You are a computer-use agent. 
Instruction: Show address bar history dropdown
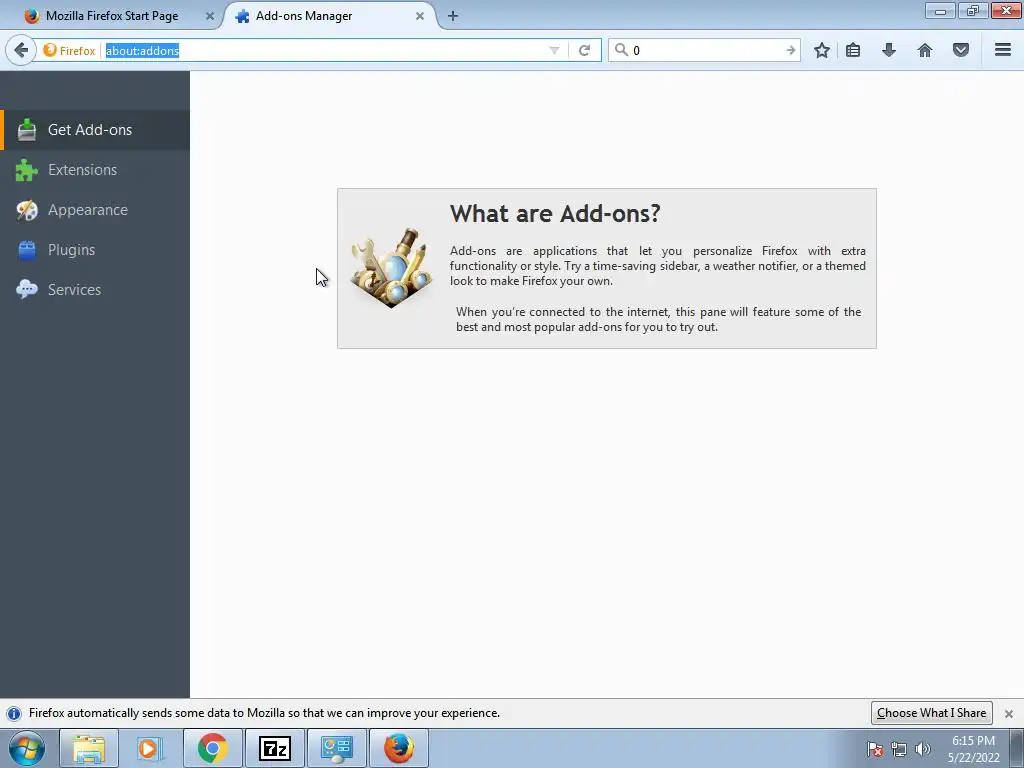coord(554,50)
